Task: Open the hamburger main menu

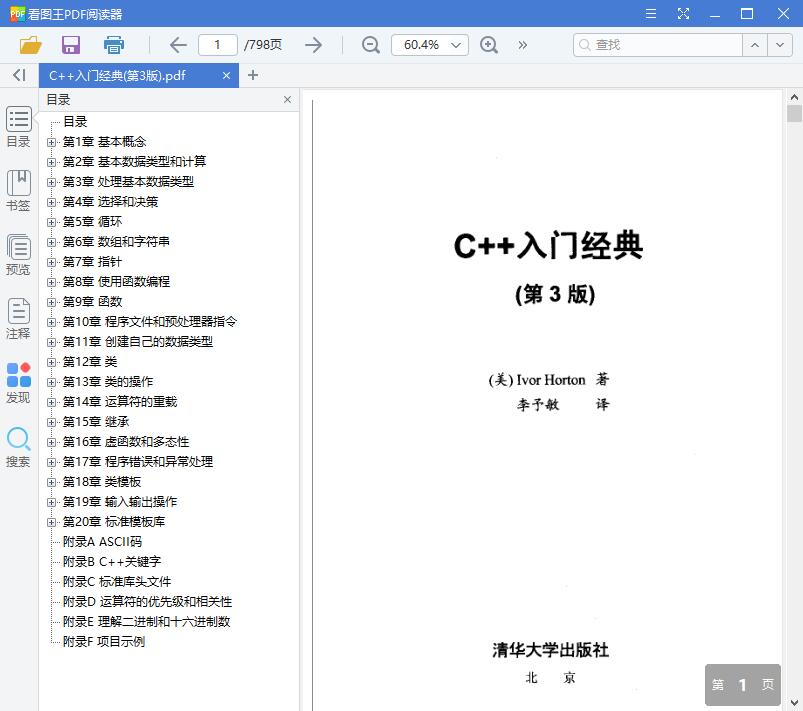Action: [651, 14]
